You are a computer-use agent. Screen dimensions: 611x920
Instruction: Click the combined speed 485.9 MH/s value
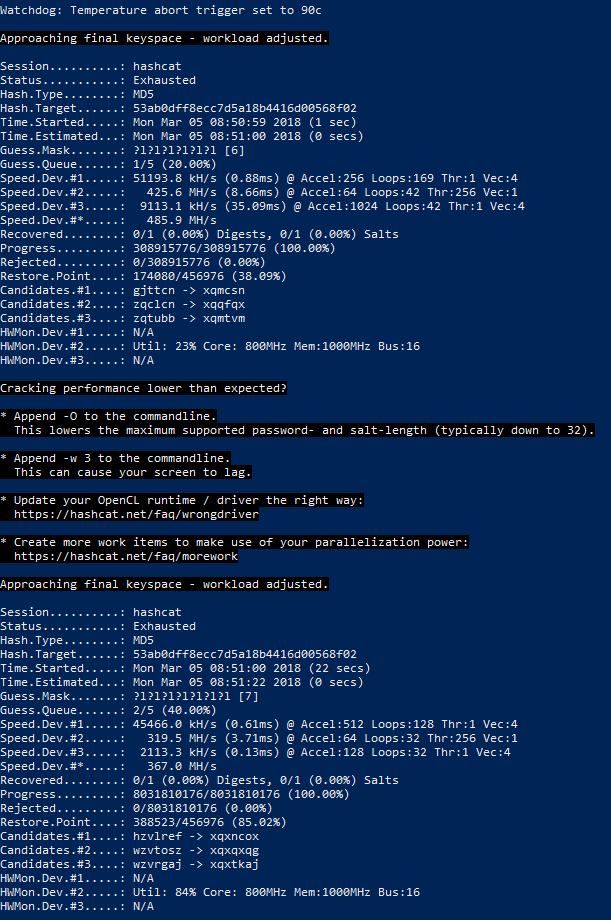[182, 220]
